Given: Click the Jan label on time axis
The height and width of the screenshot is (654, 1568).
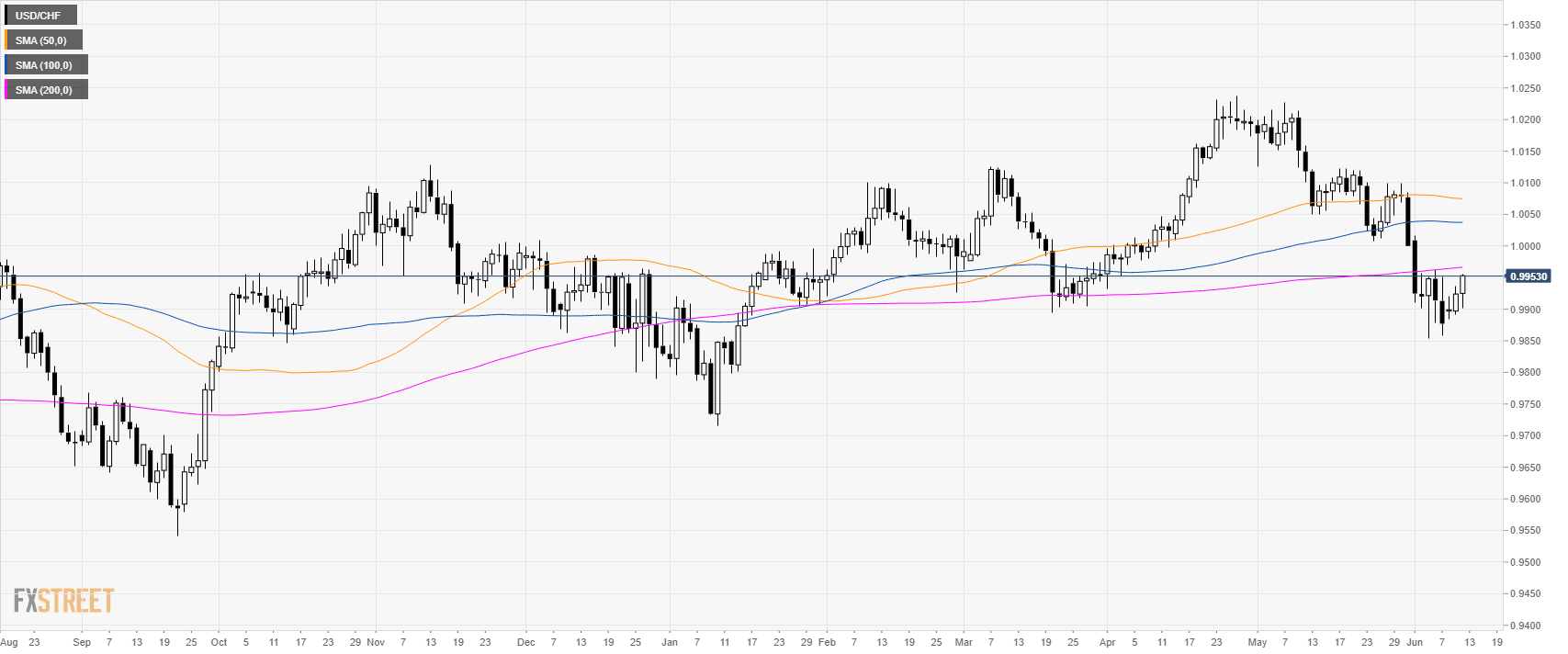Looking at the screenshot, I should [670, 642].
